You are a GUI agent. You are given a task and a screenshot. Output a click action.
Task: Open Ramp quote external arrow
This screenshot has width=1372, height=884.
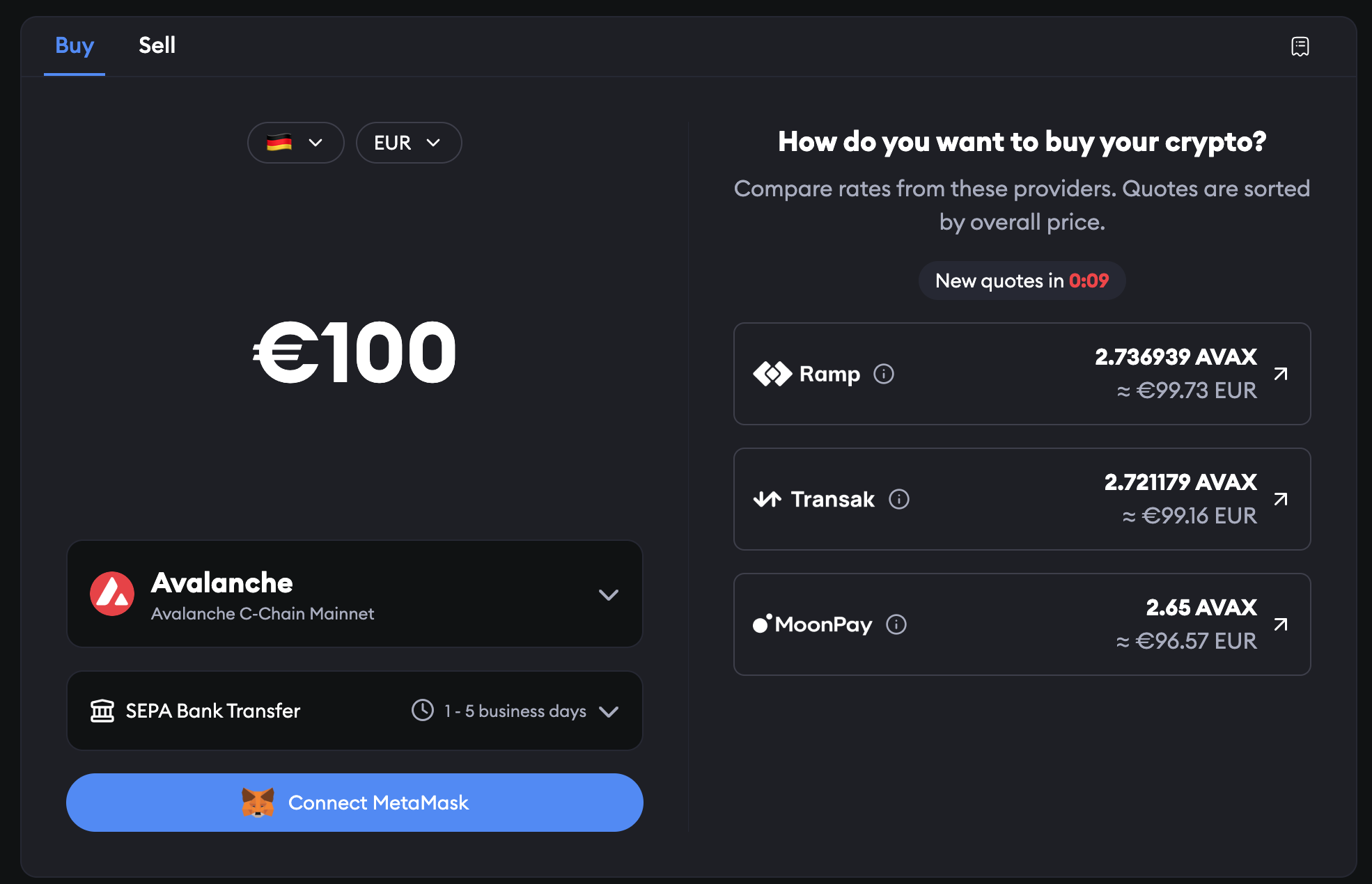(1280, 374)
